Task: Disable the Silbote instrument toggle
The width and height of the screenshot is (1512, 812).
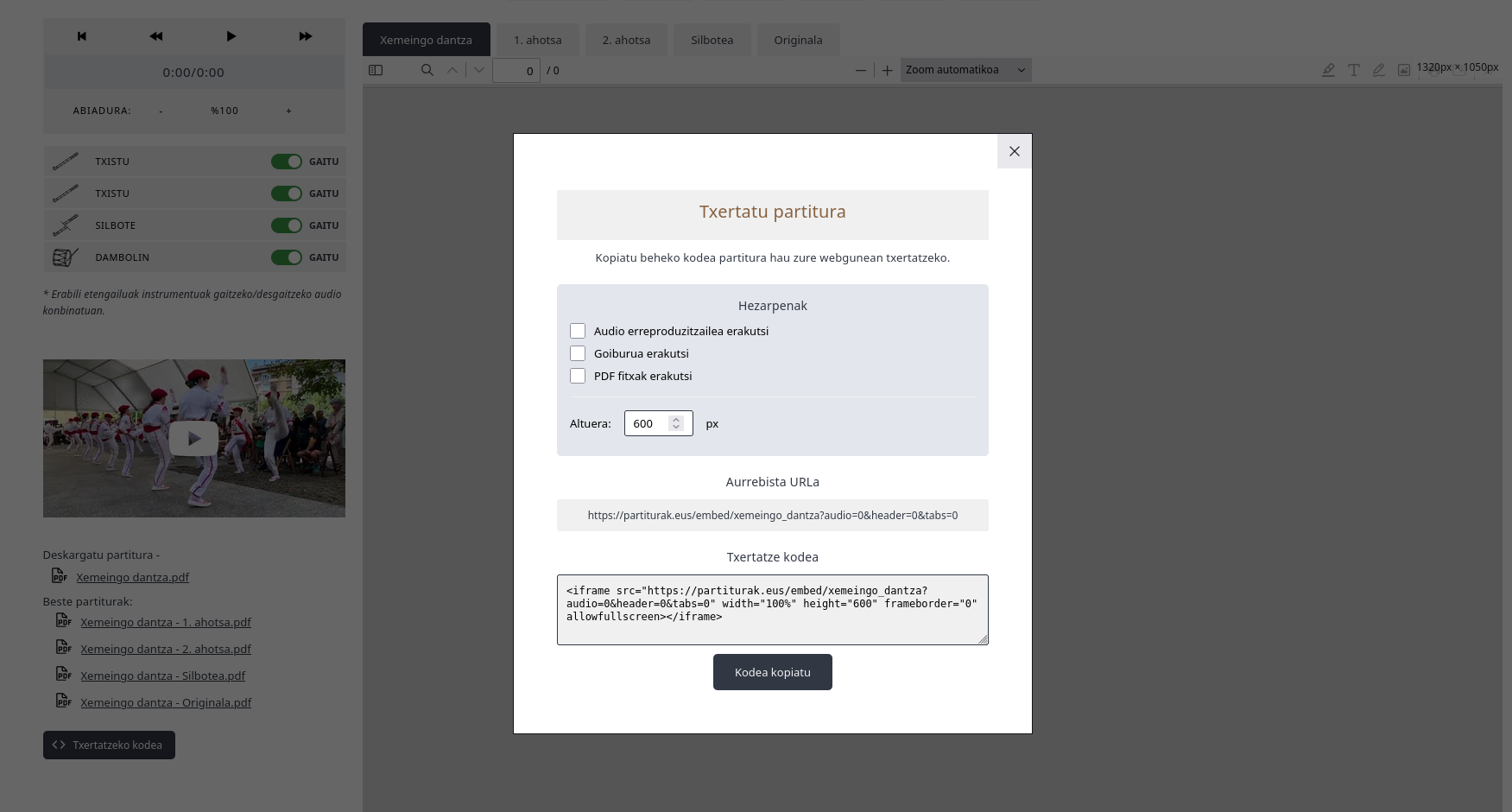Action: 286,225
